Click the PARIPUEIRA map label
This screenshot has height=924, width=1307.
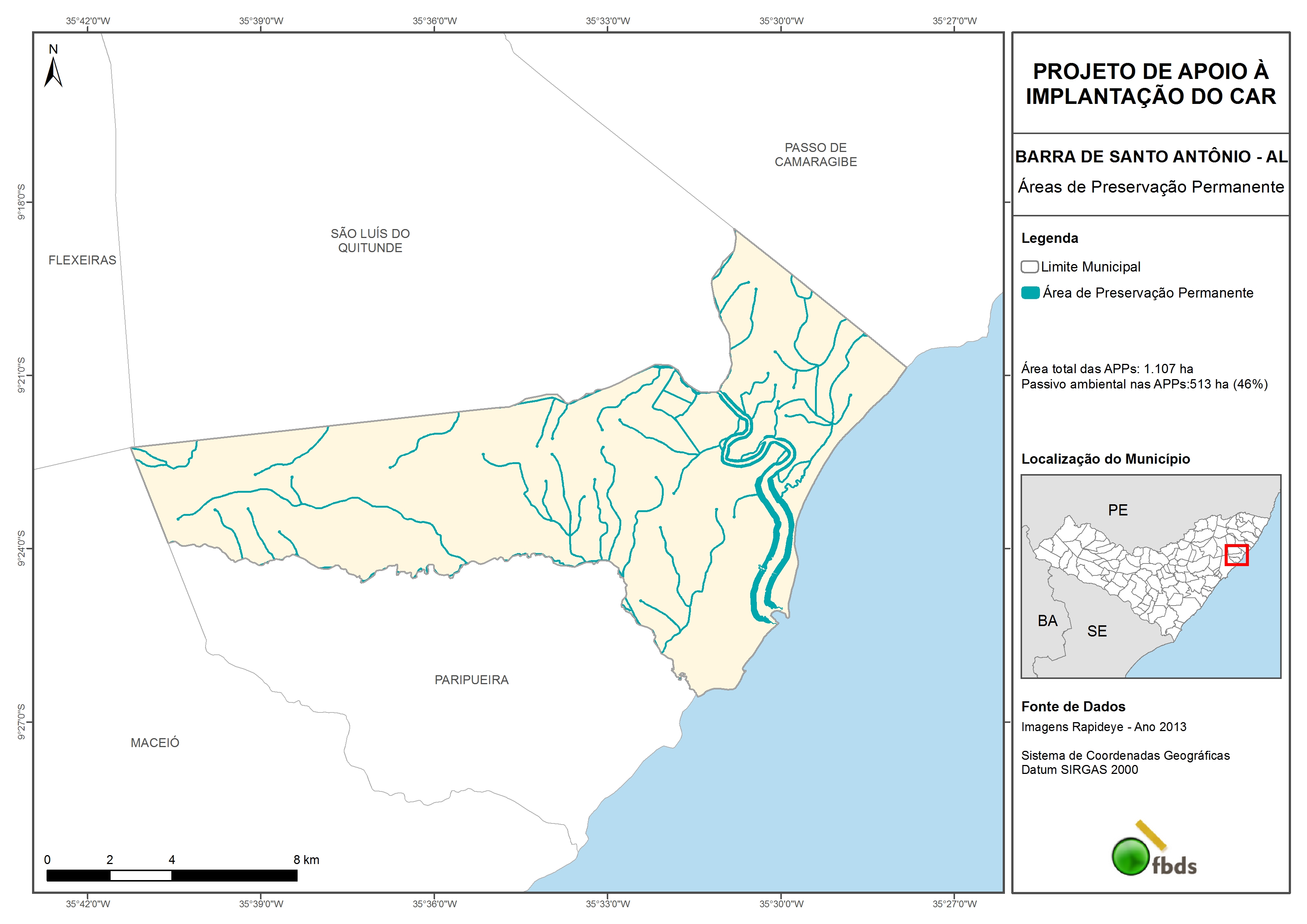pos(471,680)
